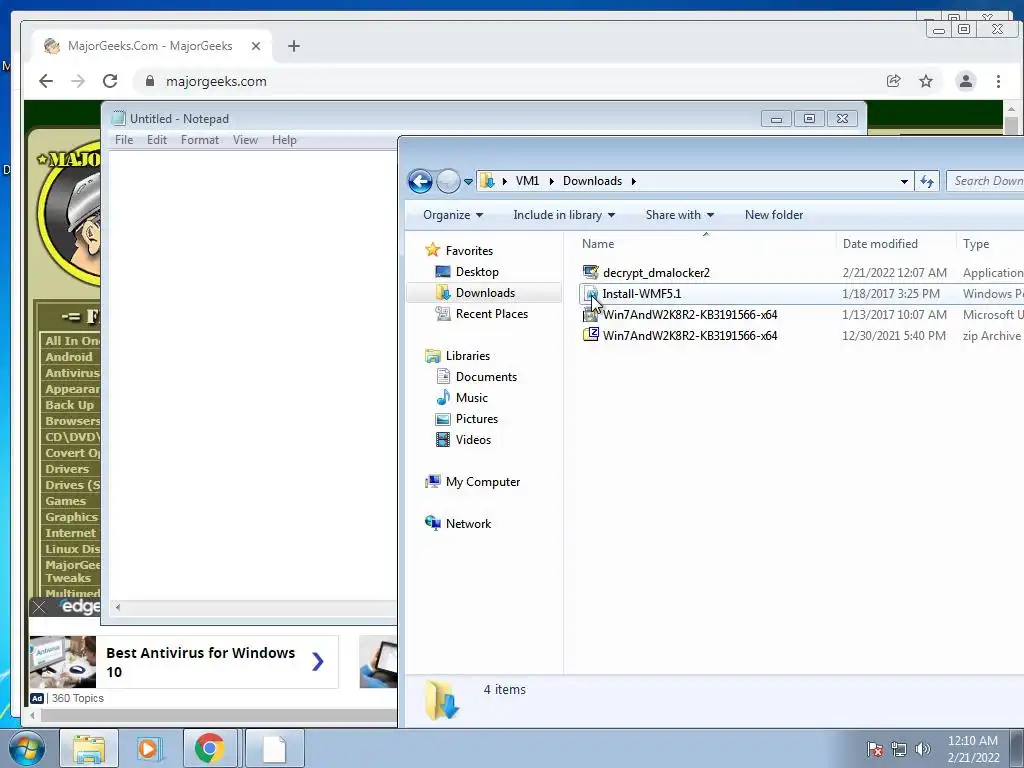
Task: Sort by Date modified column header
Action: click(x=895, y=244)
